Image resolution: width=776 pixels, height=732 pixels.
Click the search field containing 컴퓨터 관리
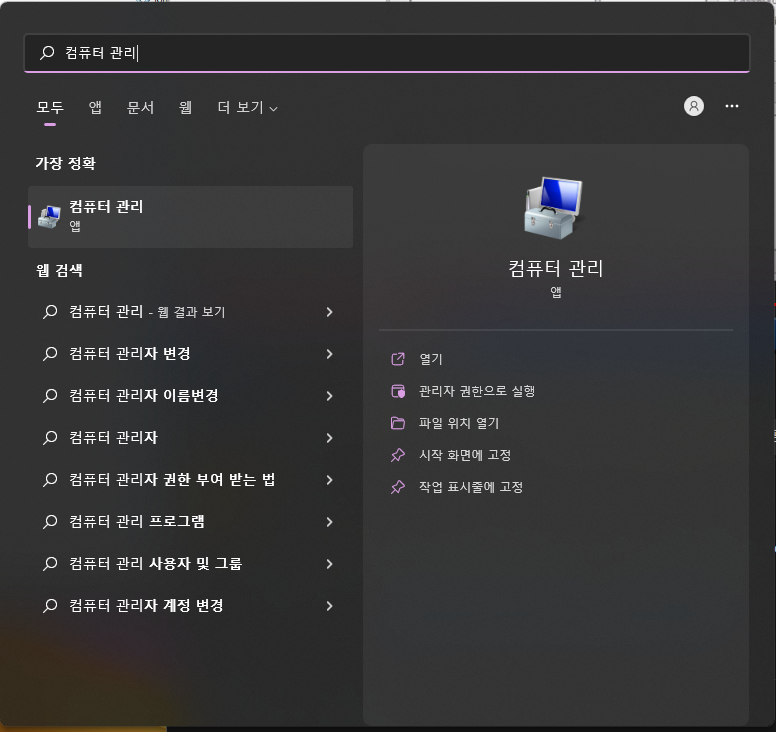[x=387, y=53]
